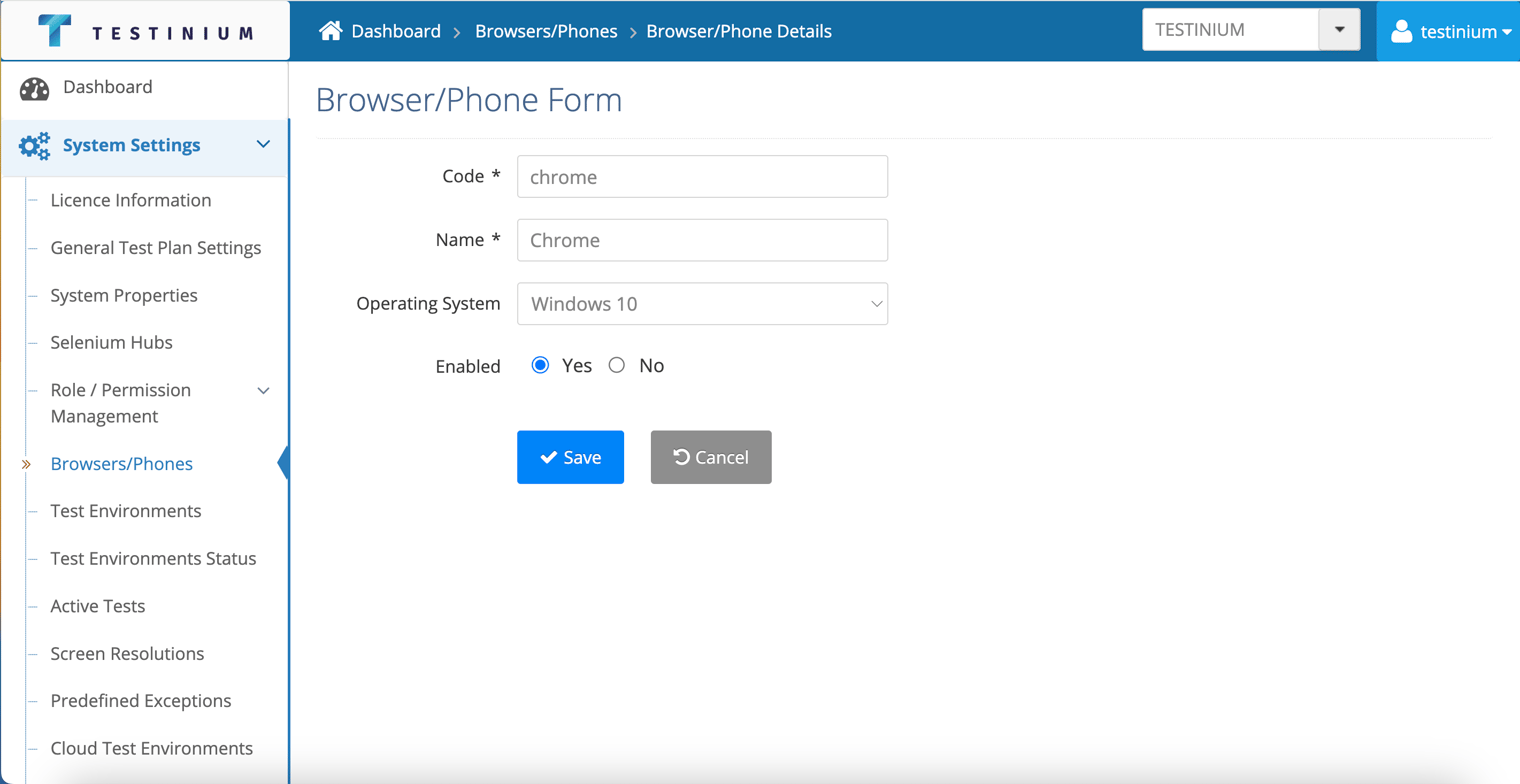This screenshot has height=784, width=1520.
Task: Click the user avatar icon
Action: pos(1401,31)
